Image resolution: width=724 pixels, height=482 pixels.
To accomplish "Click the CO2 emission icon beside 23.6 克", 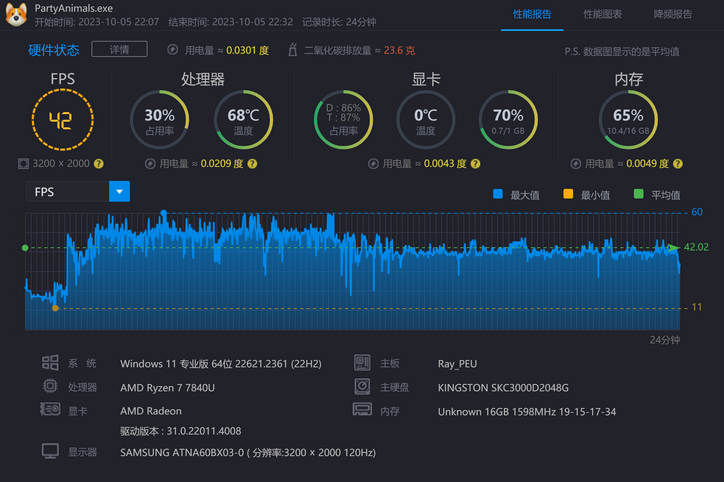I will click(292, 50).
